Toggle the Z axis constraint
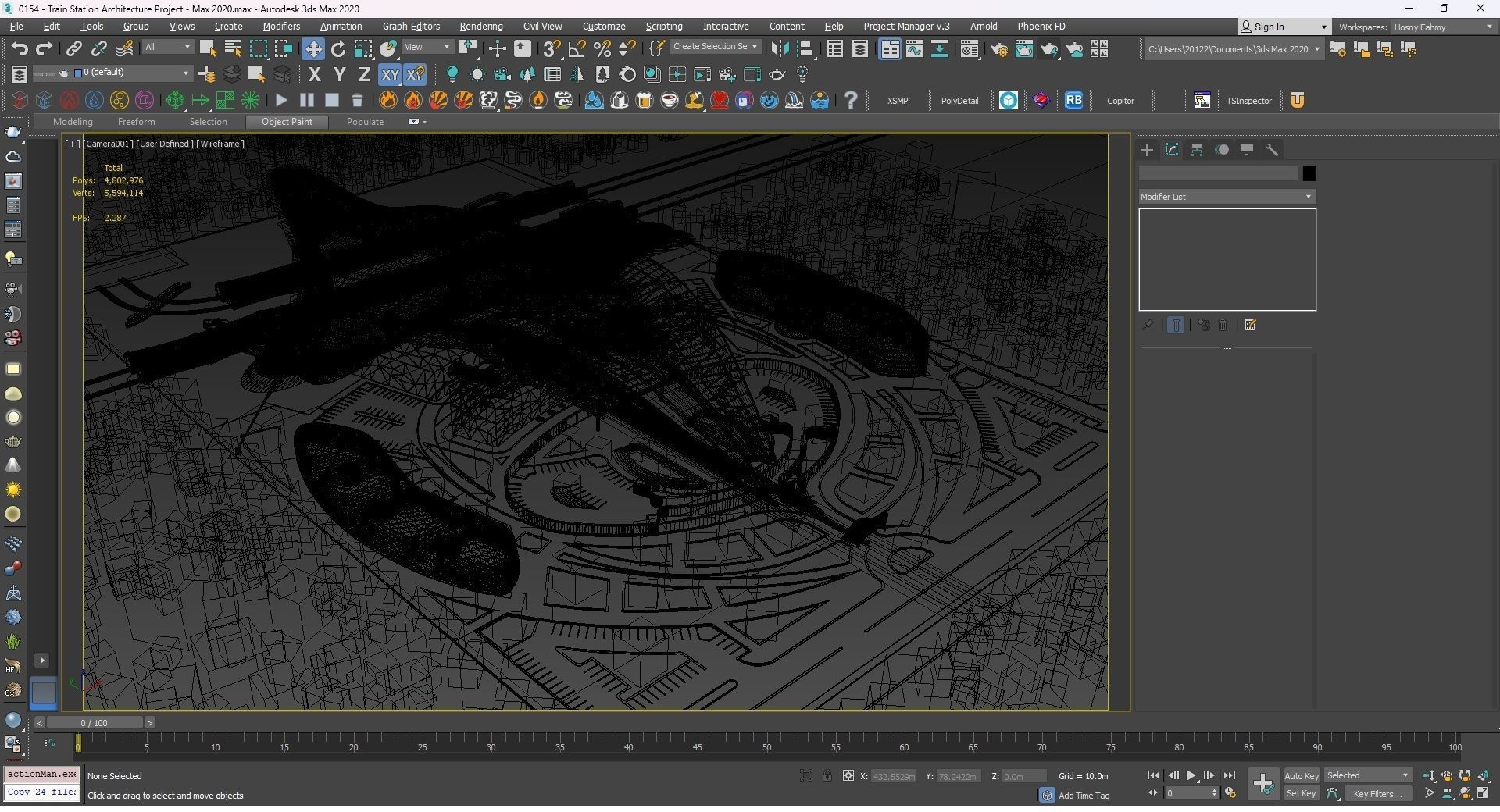Screen dimensions: 1500x812 (x=364, y=75)
